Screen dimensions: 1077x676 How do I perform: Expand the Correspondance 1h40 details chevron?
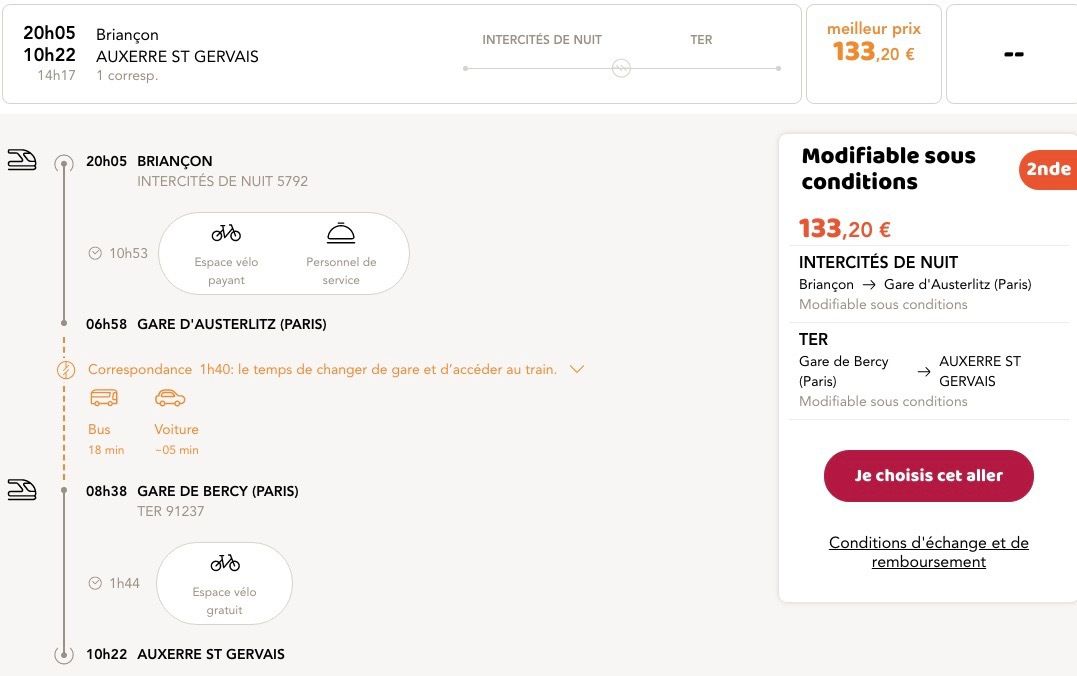point(576,369)
